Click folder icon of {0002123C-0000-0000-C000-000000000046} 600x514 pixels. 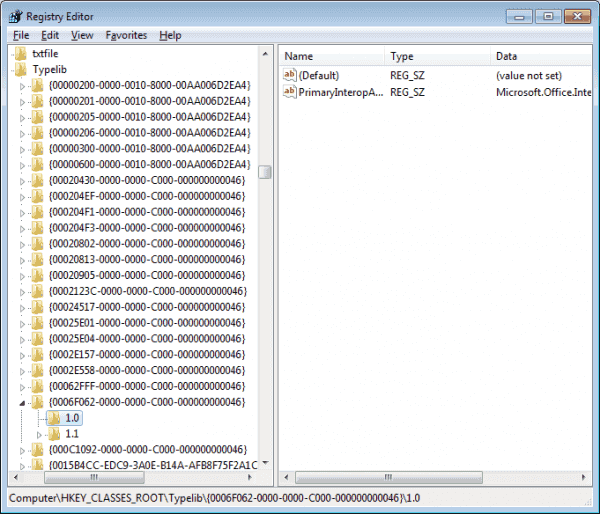[38, 291]
